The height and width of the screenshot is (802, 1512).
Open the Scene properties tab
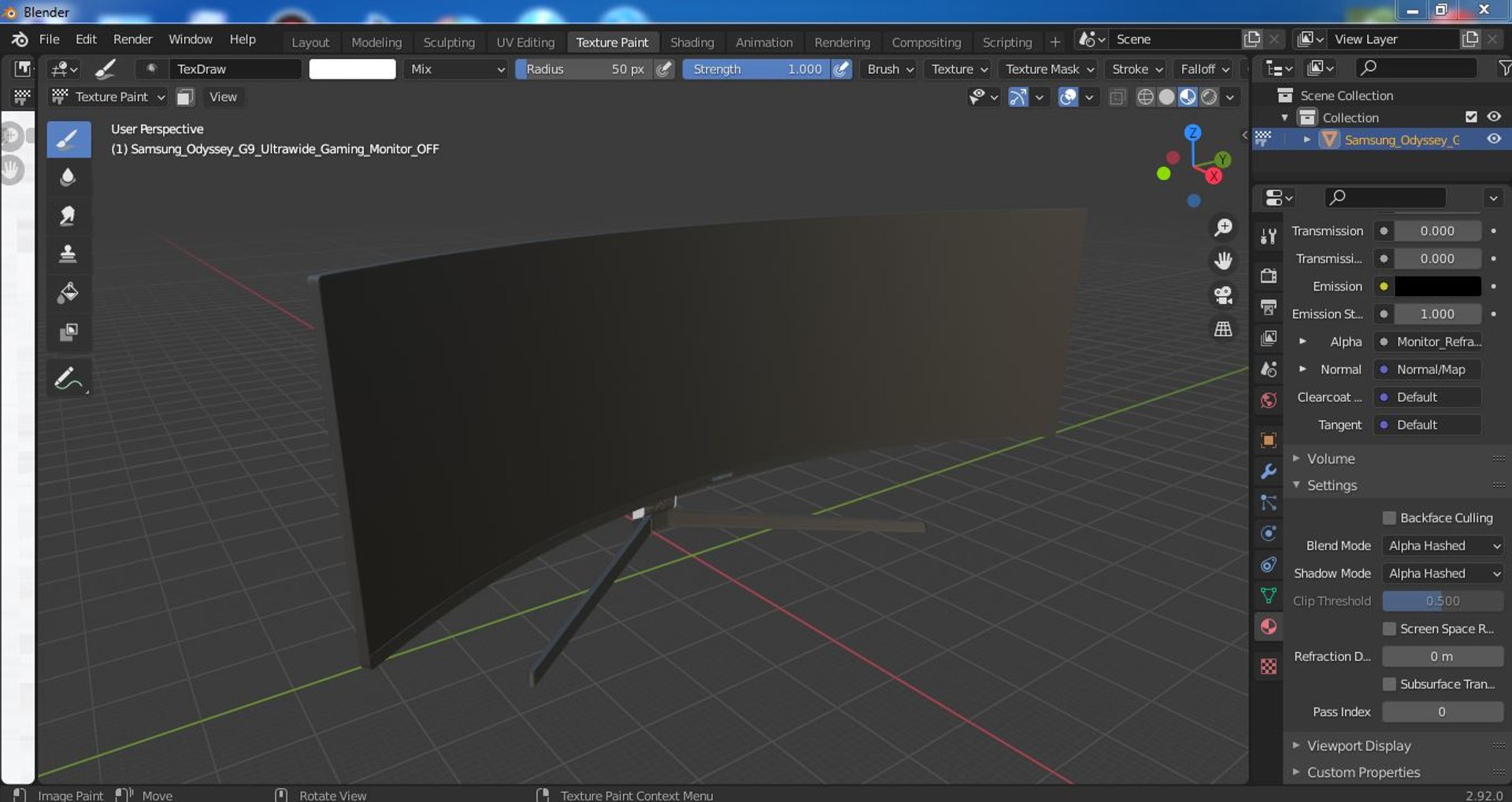[1268, 369]
